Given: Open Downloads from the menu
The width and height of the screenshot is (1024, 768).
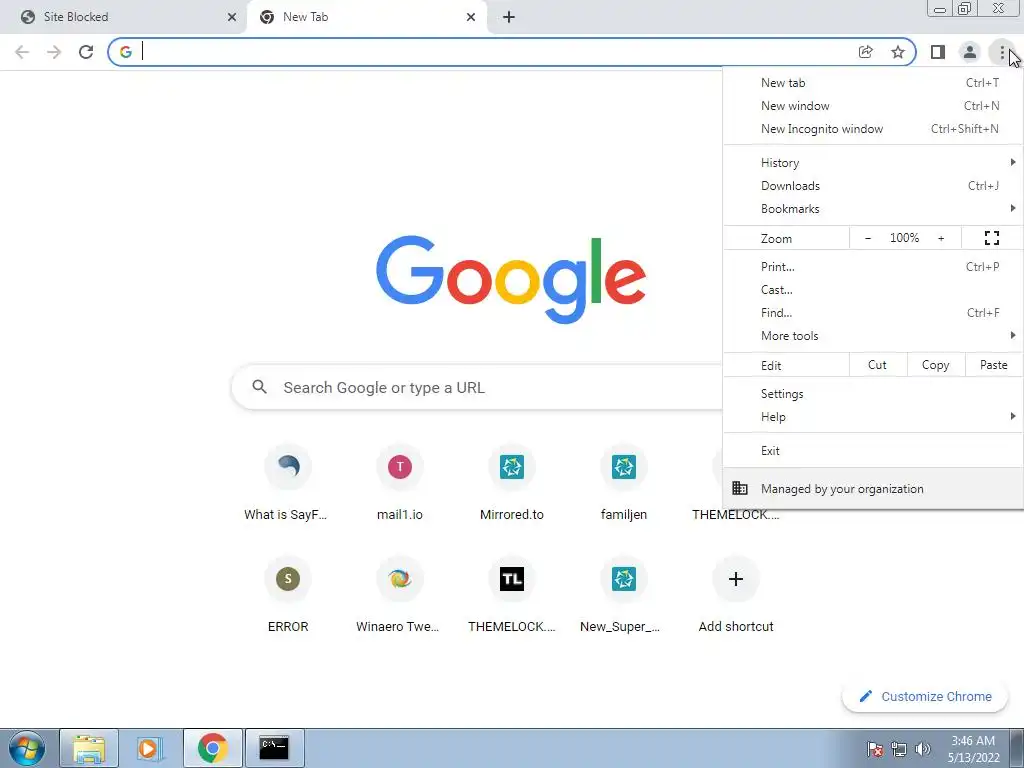Looking at the screenshot, I should [x=873, y=185].
